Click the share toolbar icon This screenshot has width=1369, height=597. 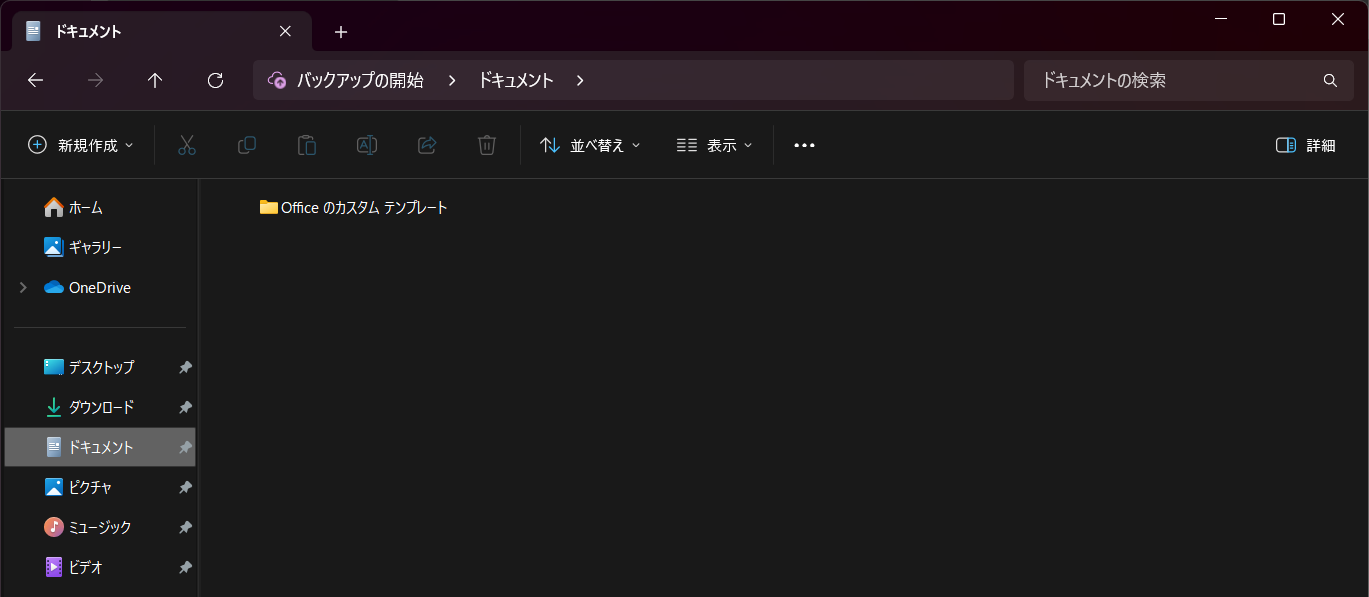[427, 145]
